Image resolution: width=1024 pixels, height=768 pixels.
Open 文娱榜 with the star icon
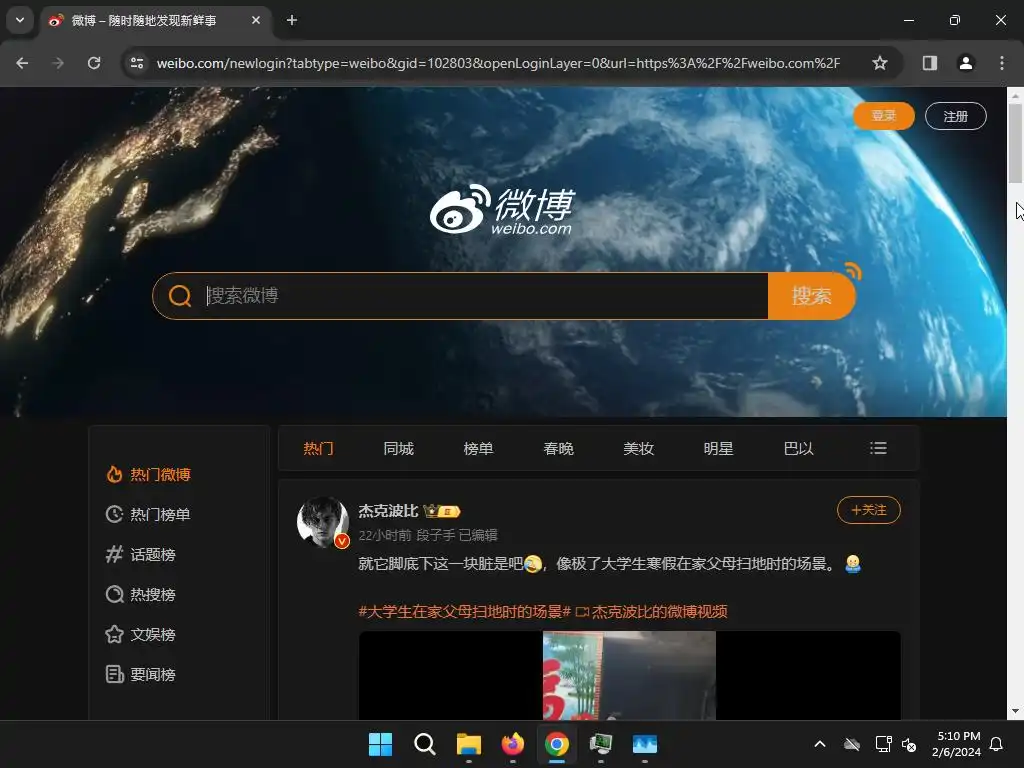click(140, 634)
